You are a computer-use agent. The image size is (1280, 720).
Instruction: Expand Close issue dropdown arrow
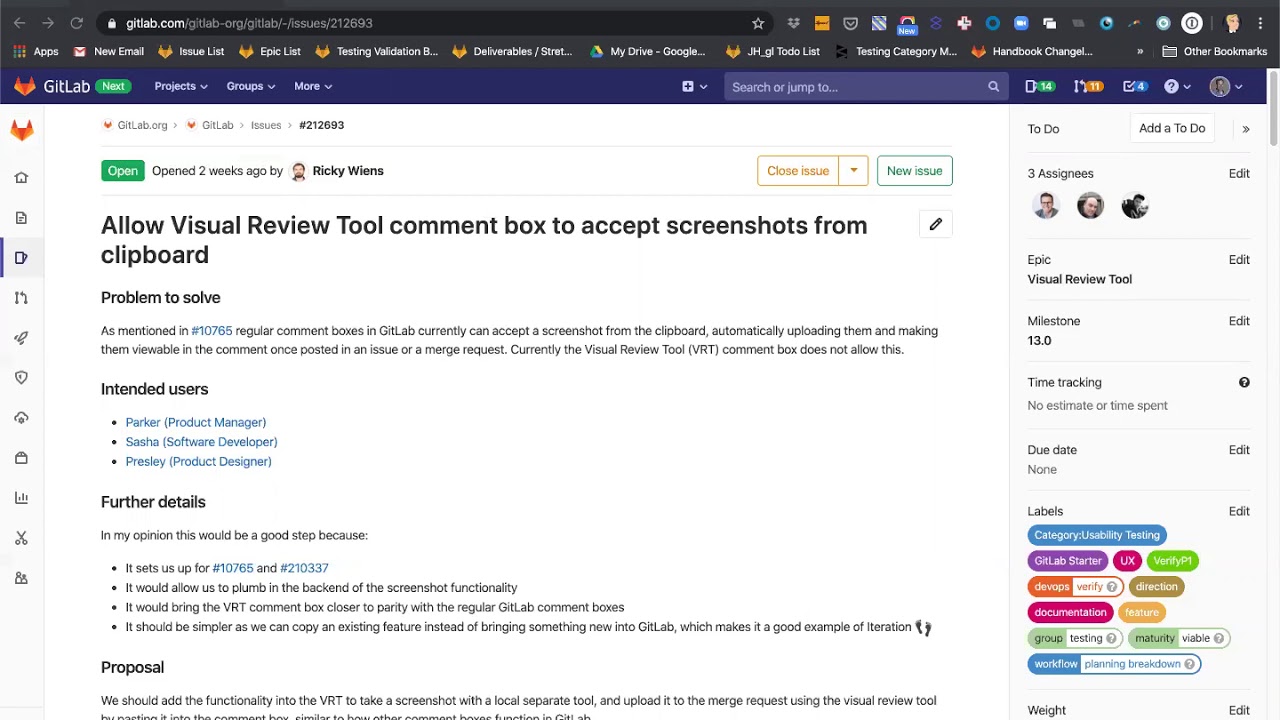[x=853, y=171]
